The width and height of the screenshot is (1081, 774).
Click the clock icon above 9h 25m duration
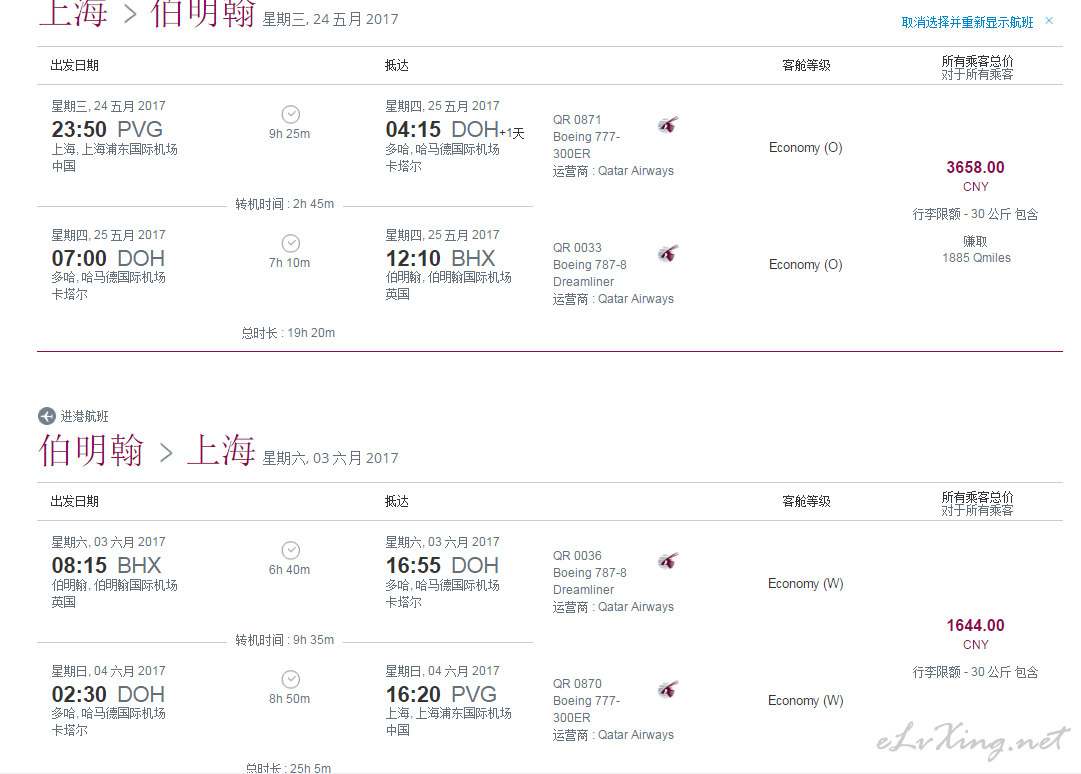coord(290,114)
